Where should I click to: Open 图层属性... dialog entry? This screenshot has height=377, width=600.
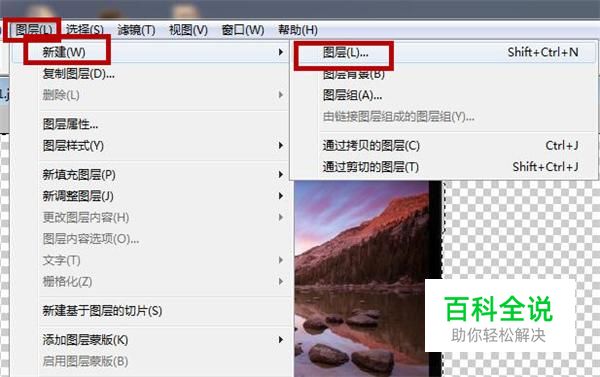click(x=70, y=124)
